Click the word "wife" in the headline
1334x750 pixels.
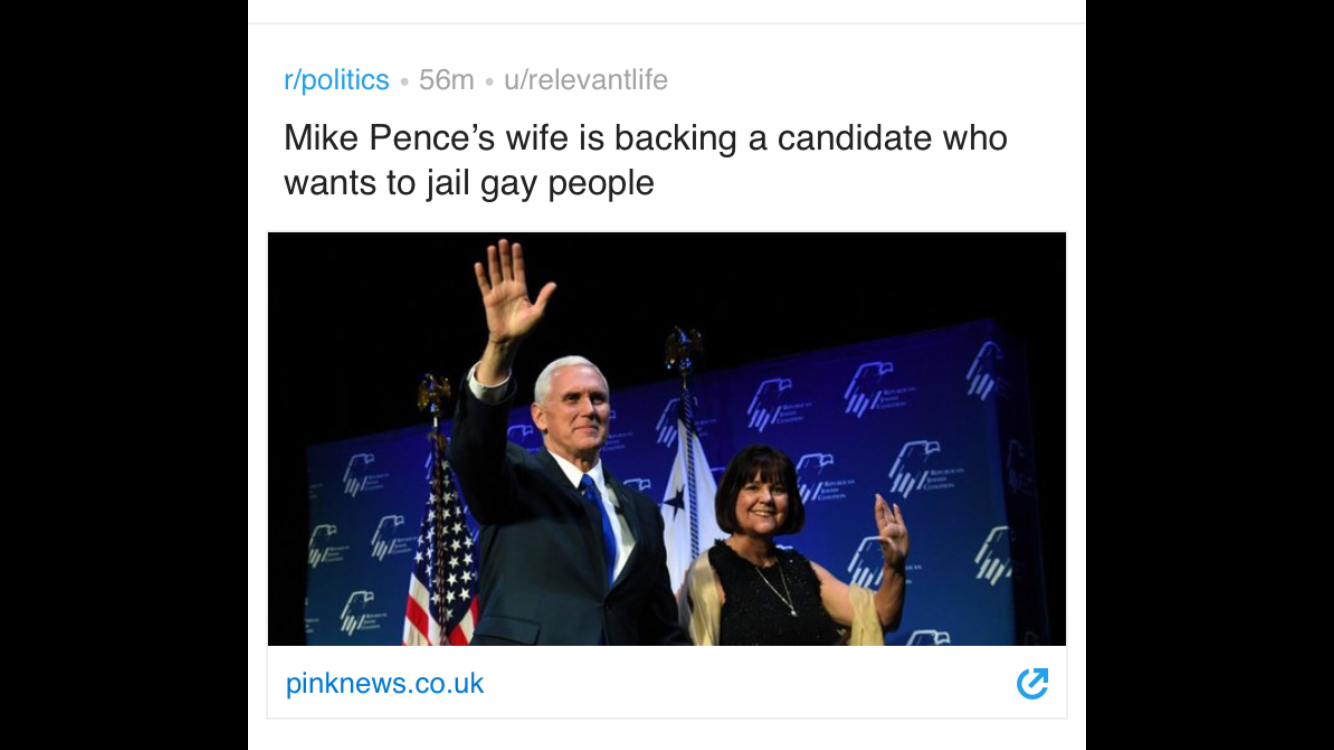pos(539,138)
